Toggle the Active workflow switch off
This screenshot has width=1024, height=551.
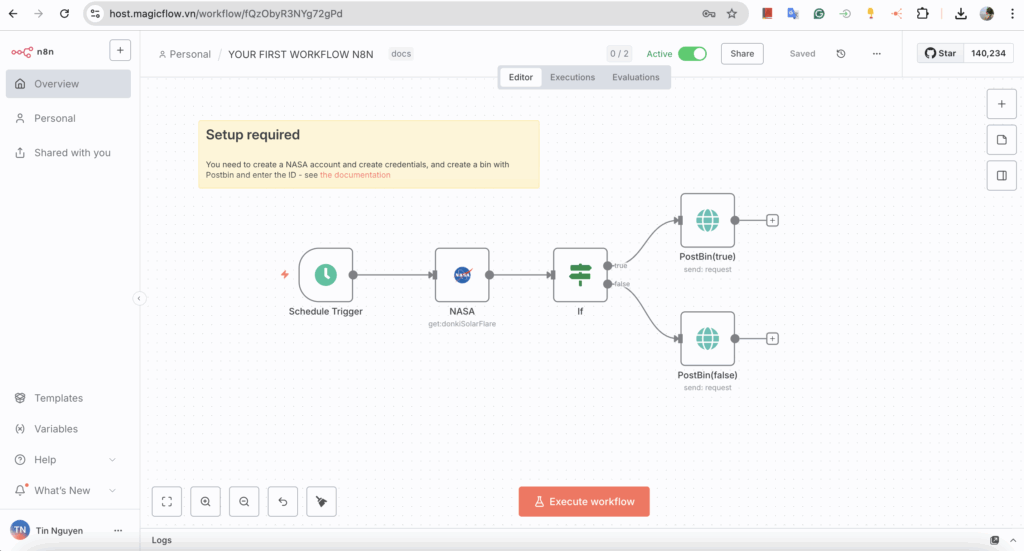tap(692, 54)
